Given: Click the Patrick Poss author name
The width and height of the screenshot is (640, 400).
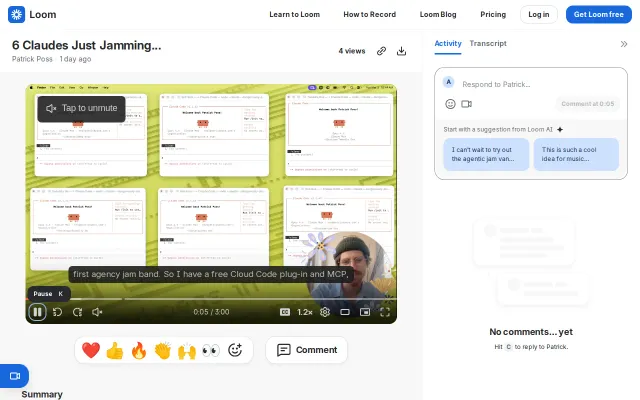Looking at the screenshot, I should [x=32, y=59].
